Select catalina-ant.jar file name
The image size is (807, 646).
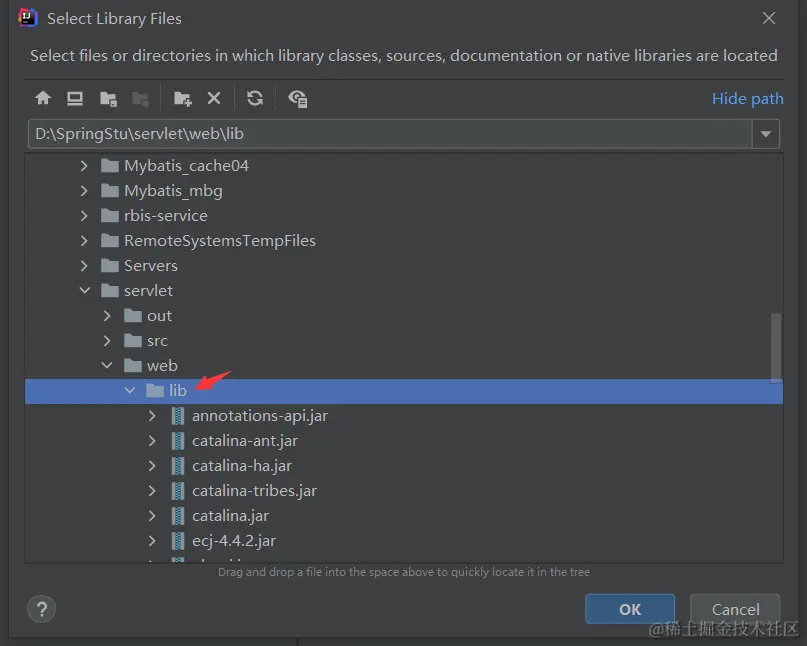245,441
